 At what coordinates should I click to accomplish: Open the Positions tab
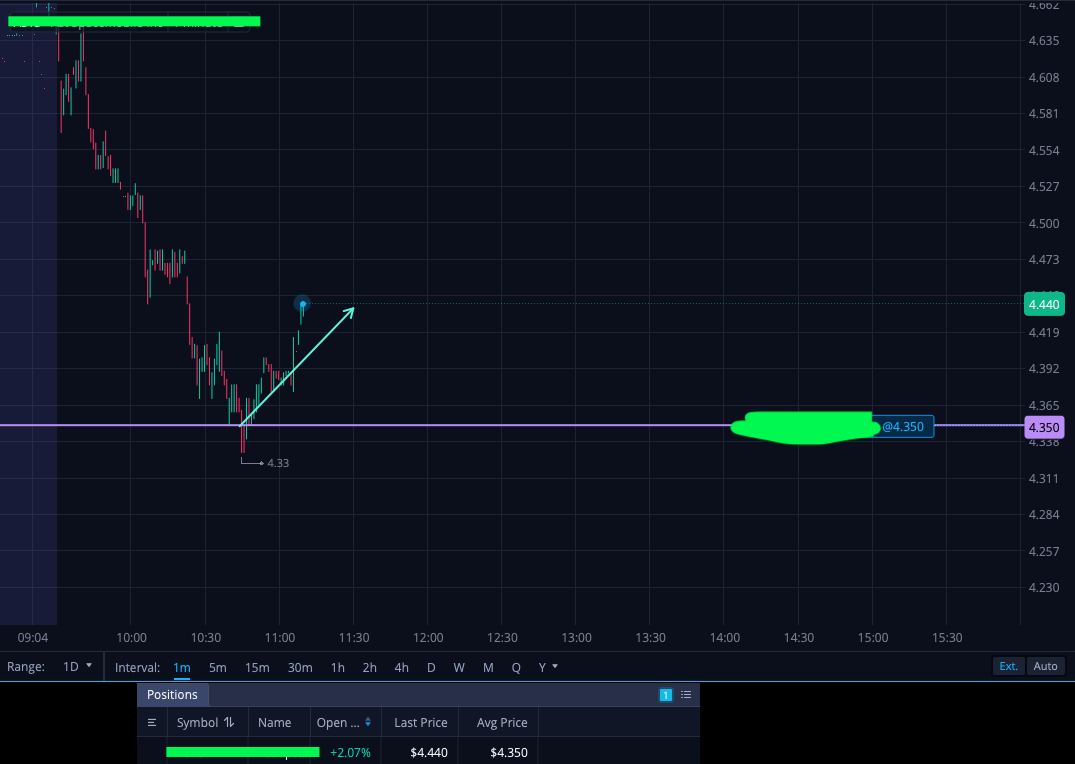click(x=172, y=695)
